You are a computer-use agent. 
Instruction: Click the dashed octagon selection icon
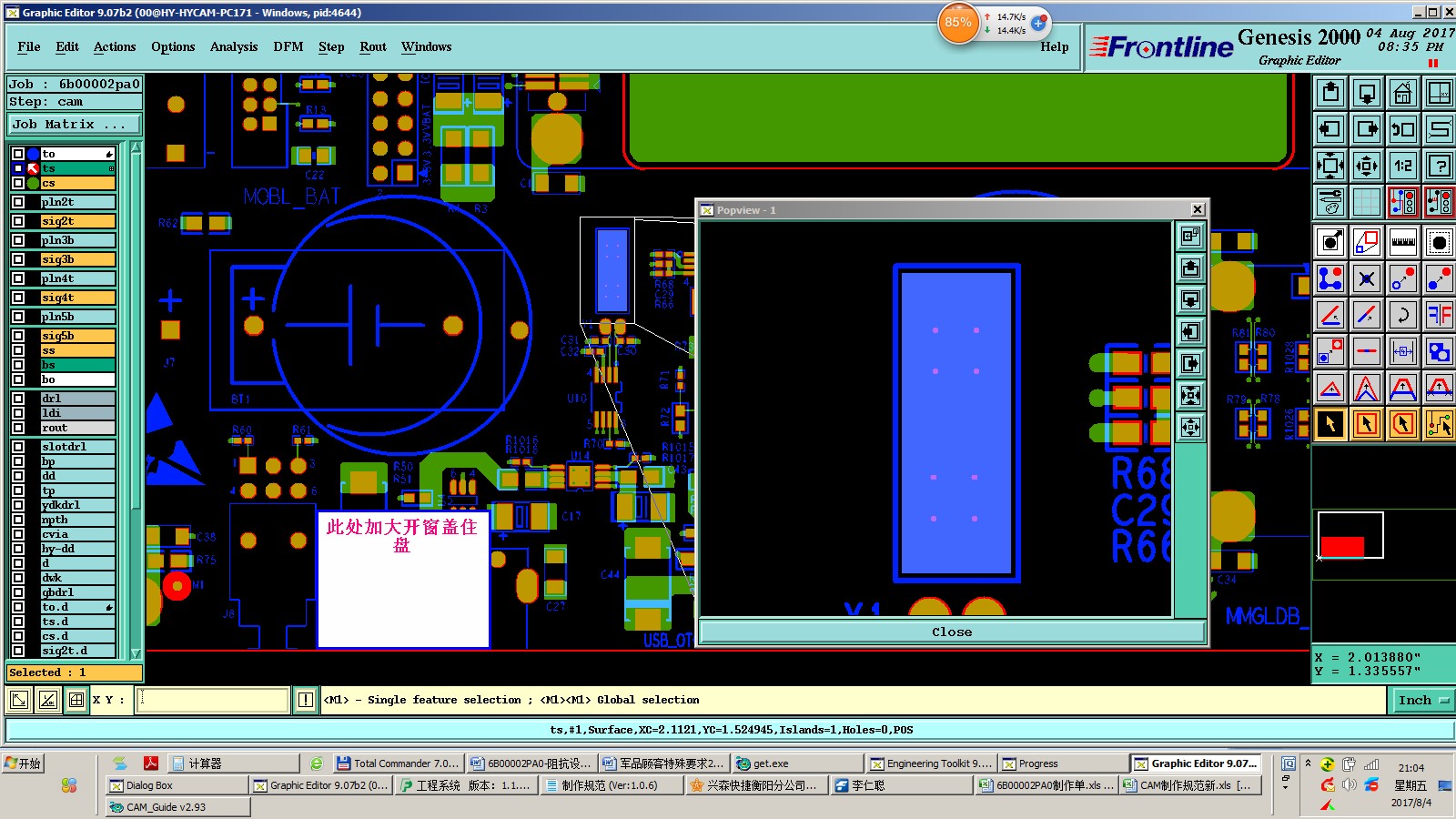[1440, 242]
